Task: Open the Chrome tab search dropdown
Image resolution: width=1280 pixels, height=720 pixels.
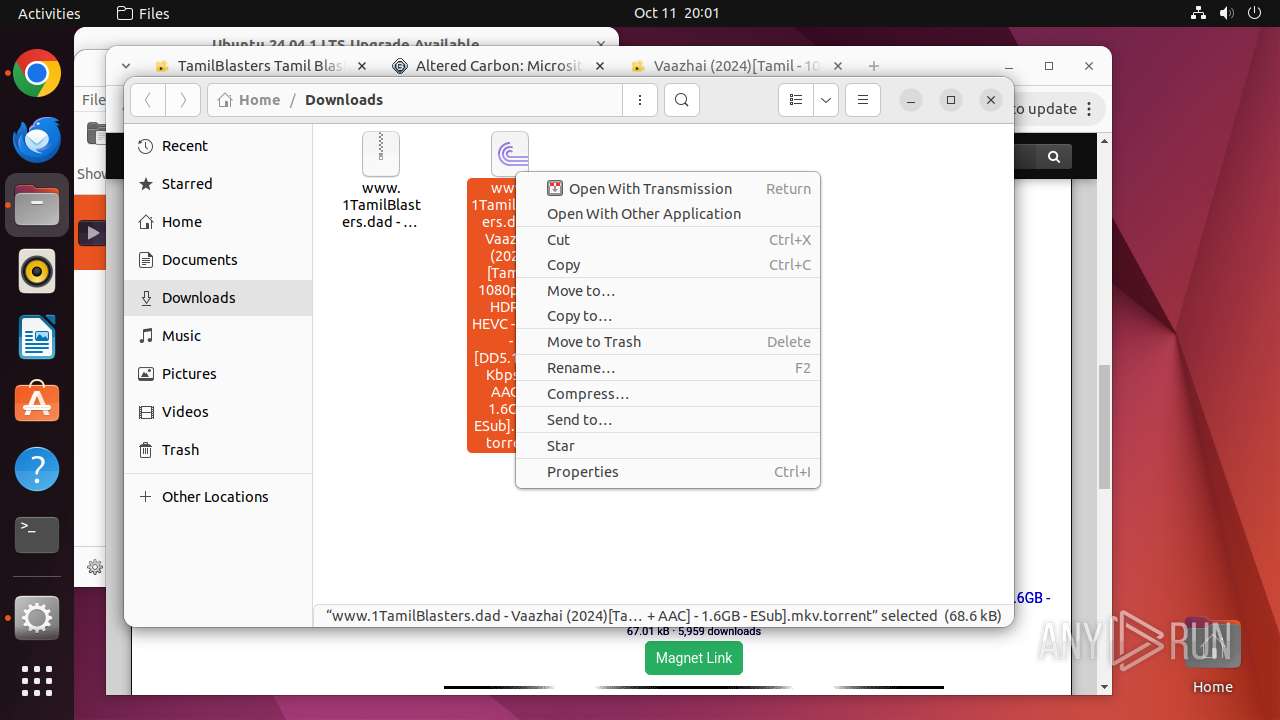Action: pyautogui.click(x=126, y=66)
